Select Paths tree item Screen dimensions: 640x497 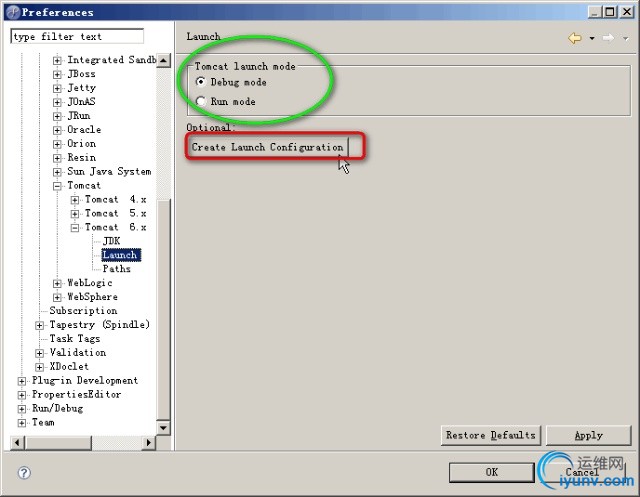(x=116, y=268)
